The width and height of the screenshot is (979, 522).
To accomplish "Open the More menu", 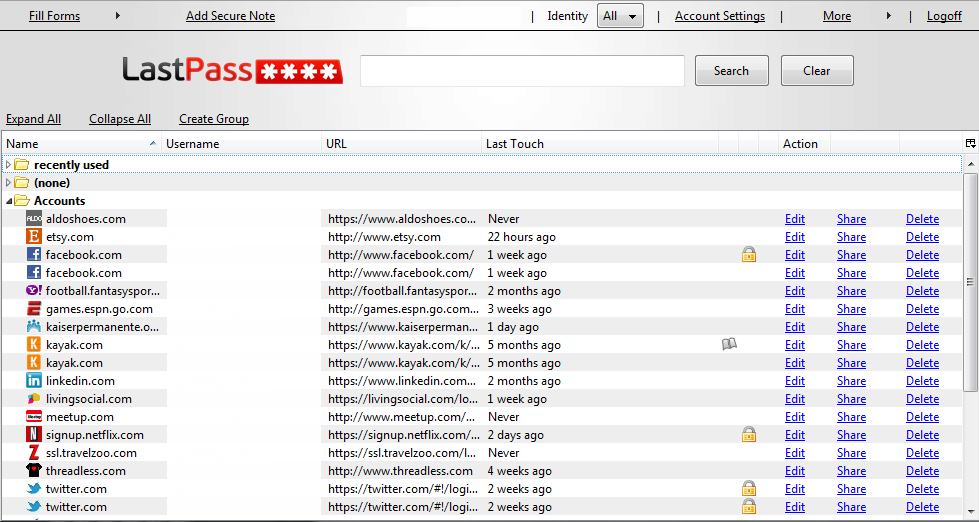I will point(837,16).
